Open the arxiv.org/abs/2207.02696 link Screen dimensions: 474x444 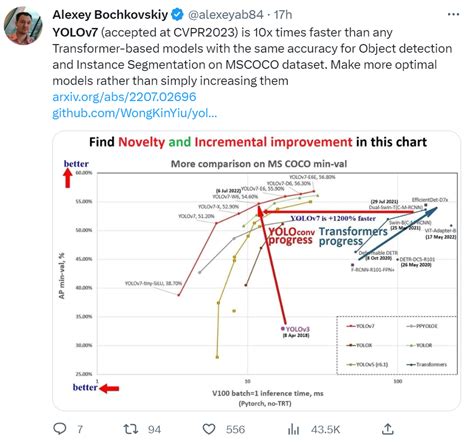124,97
